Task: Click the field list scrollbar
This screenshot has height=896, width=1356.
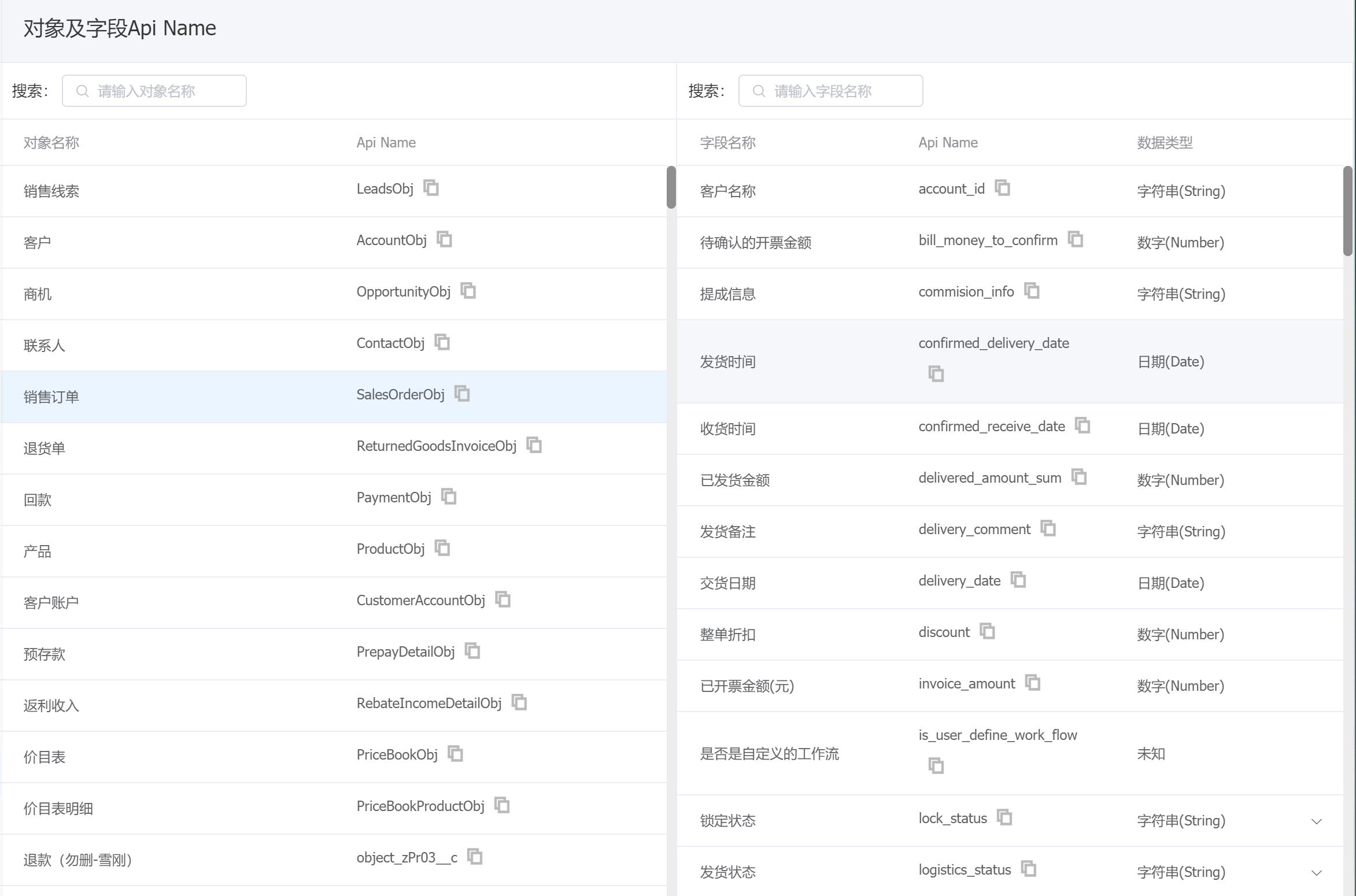Action: pos(1348,211)
